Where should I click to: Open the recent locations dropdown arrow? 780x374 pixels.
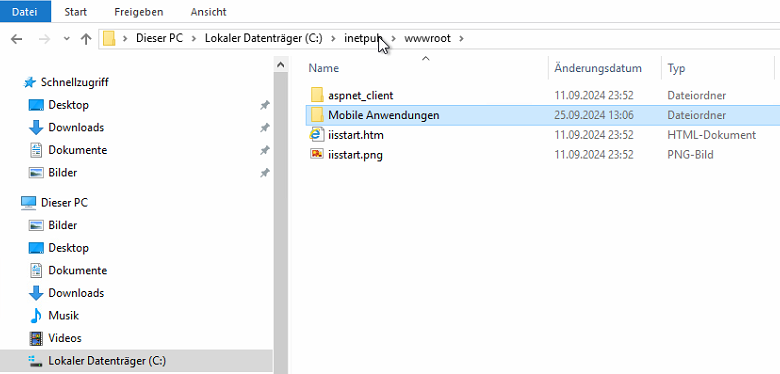pyautogui.click(x=67, y=39)
